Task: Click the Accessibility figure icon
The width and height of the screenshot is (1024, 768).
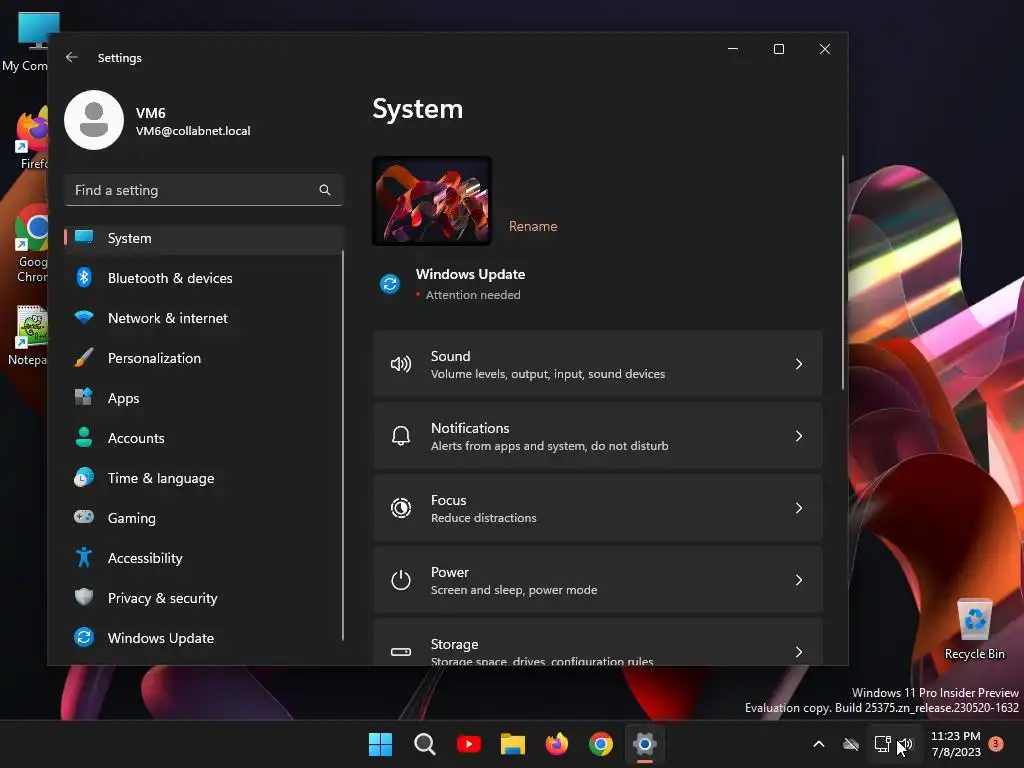Action: pyautogui.click(x=84, y=557)
